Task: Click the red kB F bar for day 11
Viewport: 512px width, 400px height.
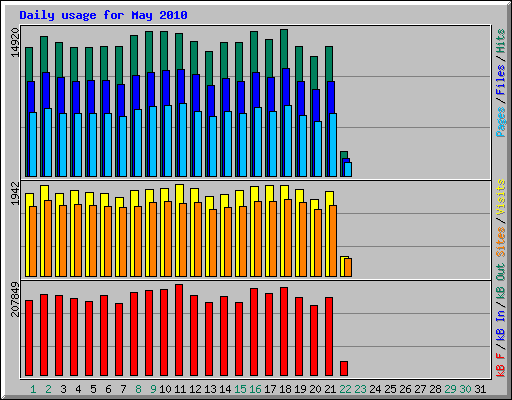Action: click(x=179, y=330)
